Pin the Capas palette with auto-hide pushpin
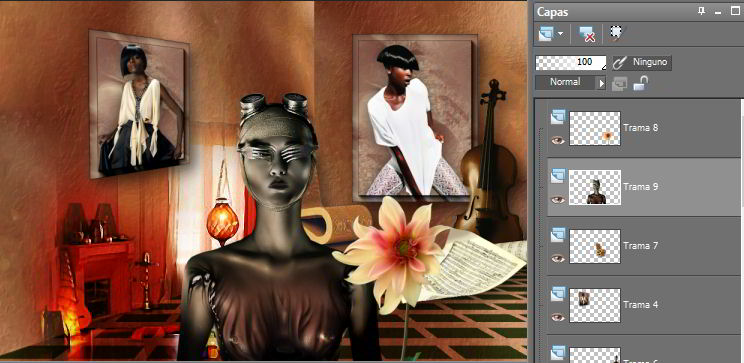Screen dimensions: 744x363 tap(702, 11)
